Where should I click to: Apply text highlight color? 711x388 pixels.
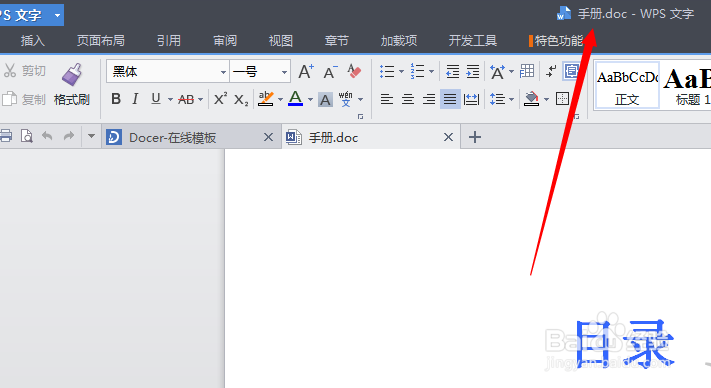[x=266, y=99]
